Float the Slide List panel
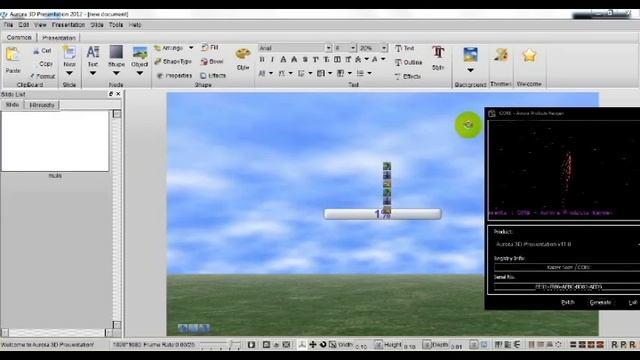The image size is (640, 360). [x=111, y=94]
